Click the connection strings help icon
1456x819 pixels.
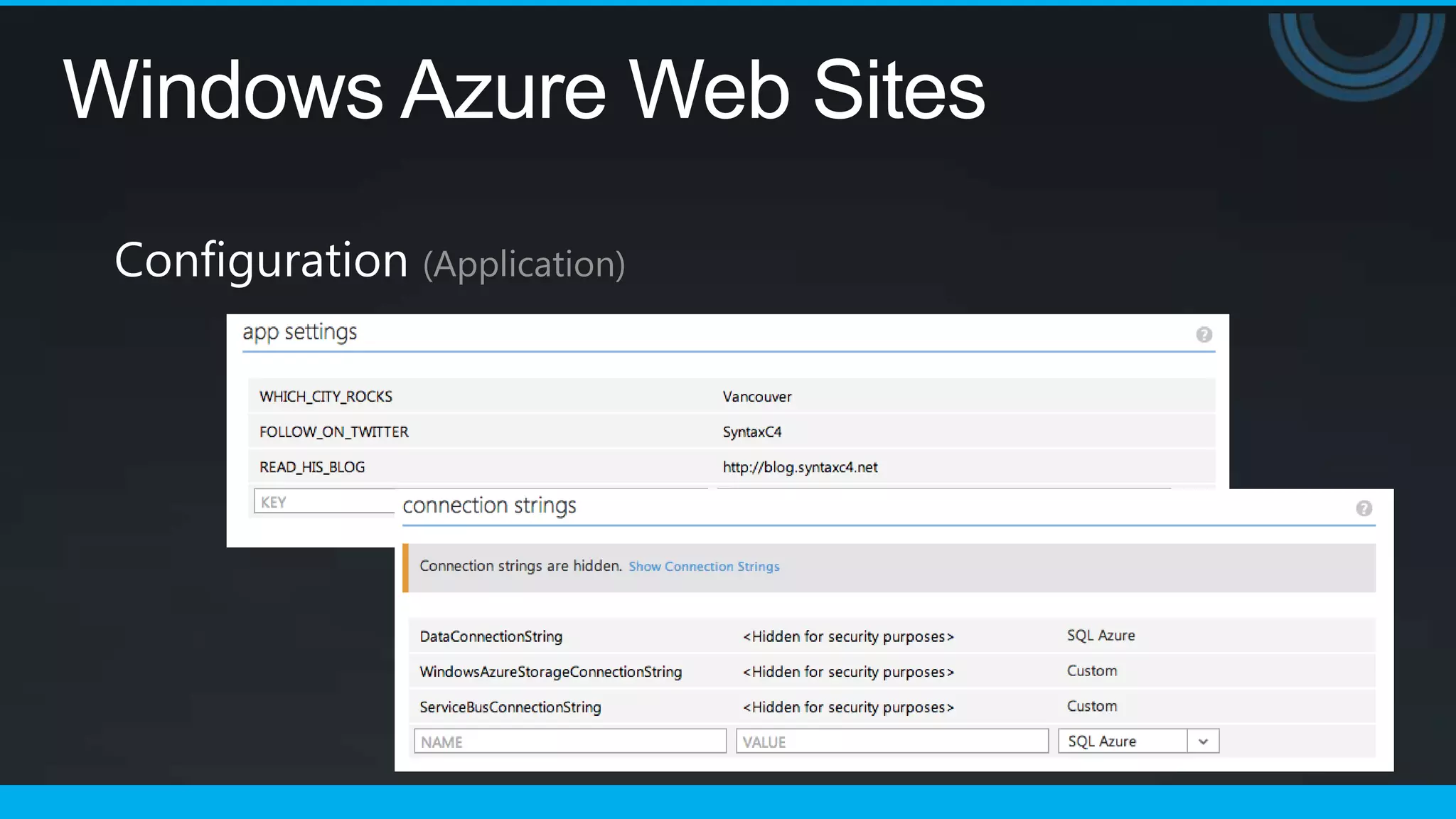[x=1364, y=508]
